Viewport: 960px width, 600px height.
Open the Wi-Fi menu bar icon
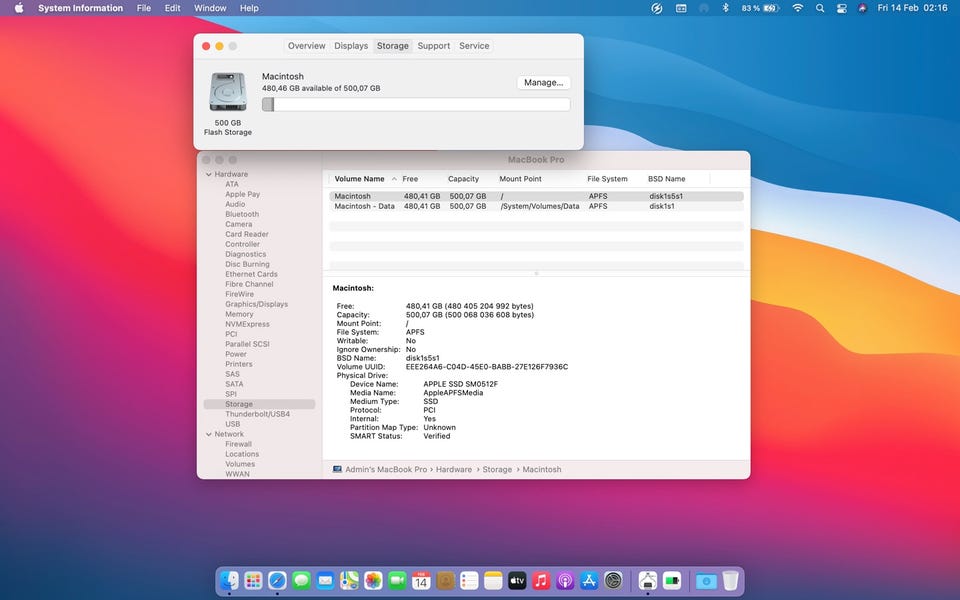coord(797,8)
